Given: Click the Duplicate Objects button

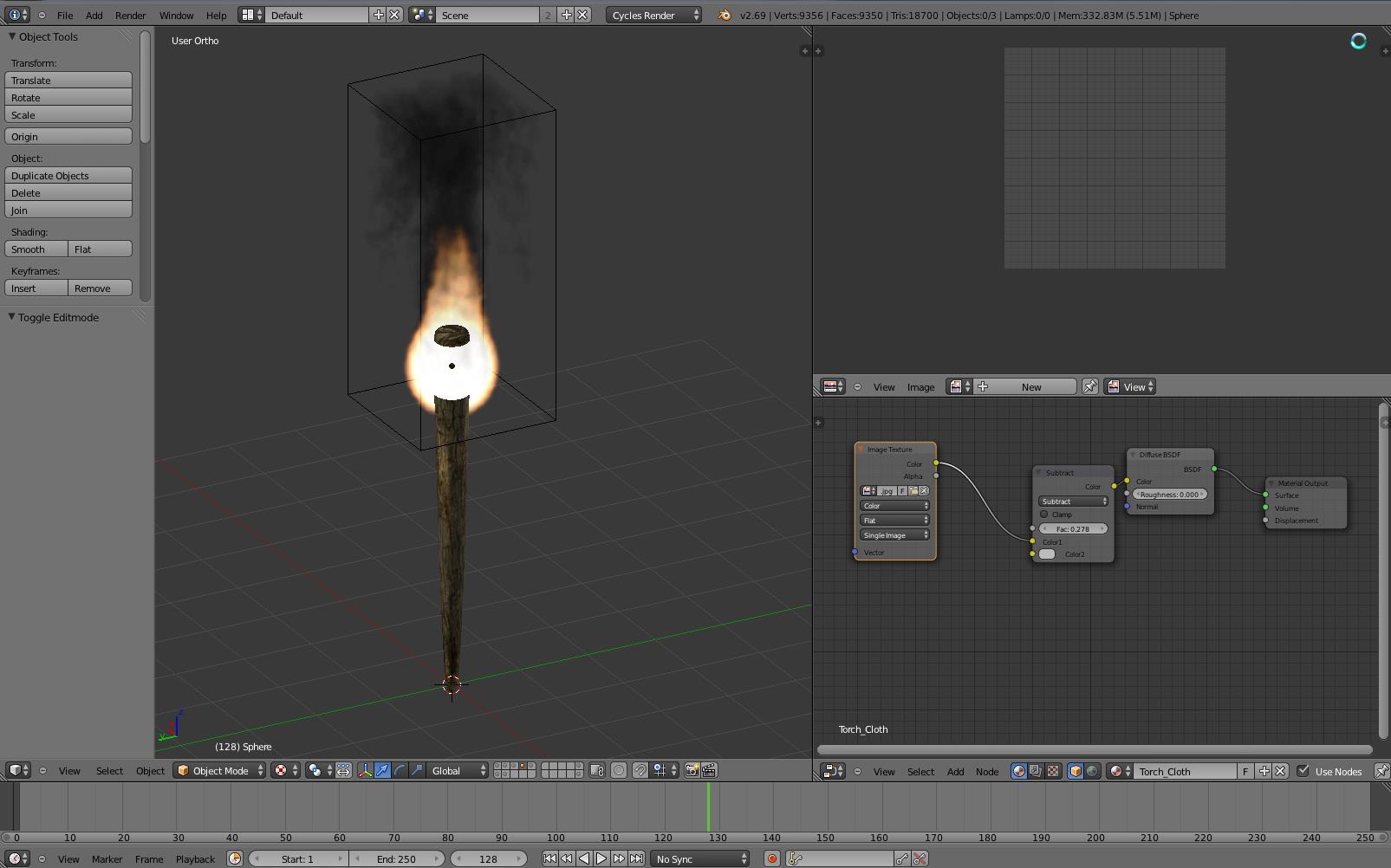Looking at the screenshot, I should pos(68,176).
